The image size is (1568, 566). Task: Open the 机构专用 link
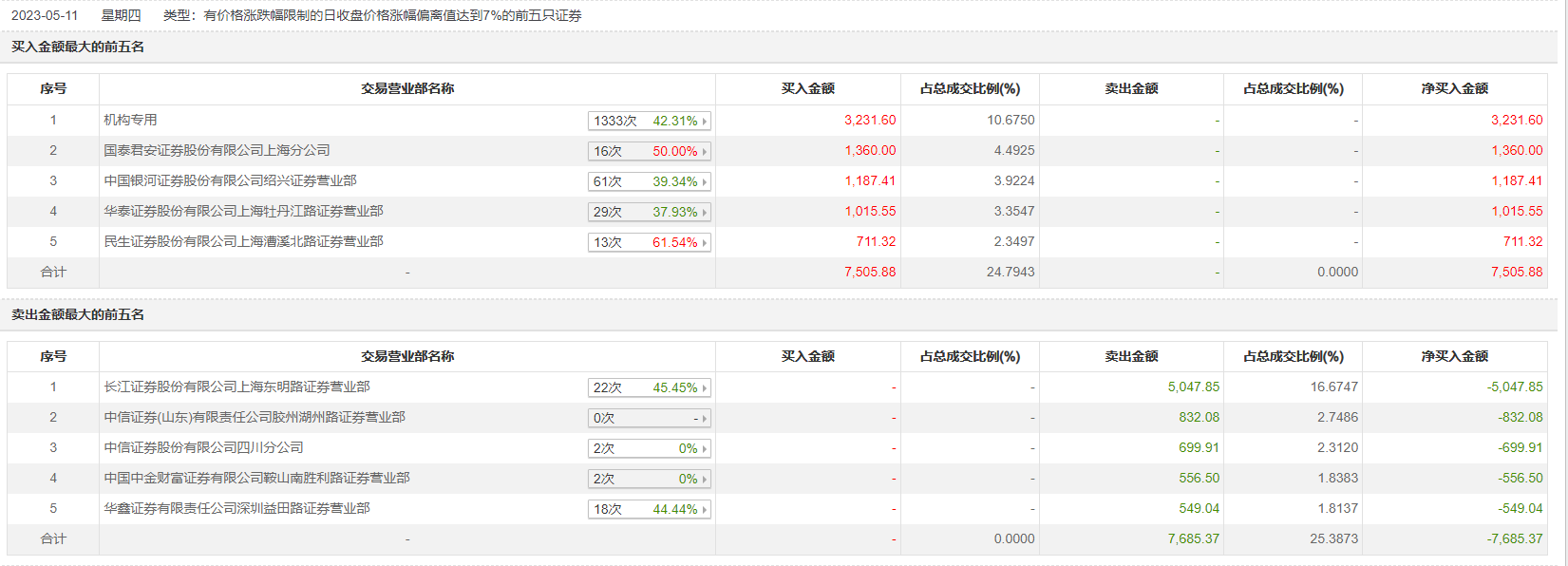130,120
